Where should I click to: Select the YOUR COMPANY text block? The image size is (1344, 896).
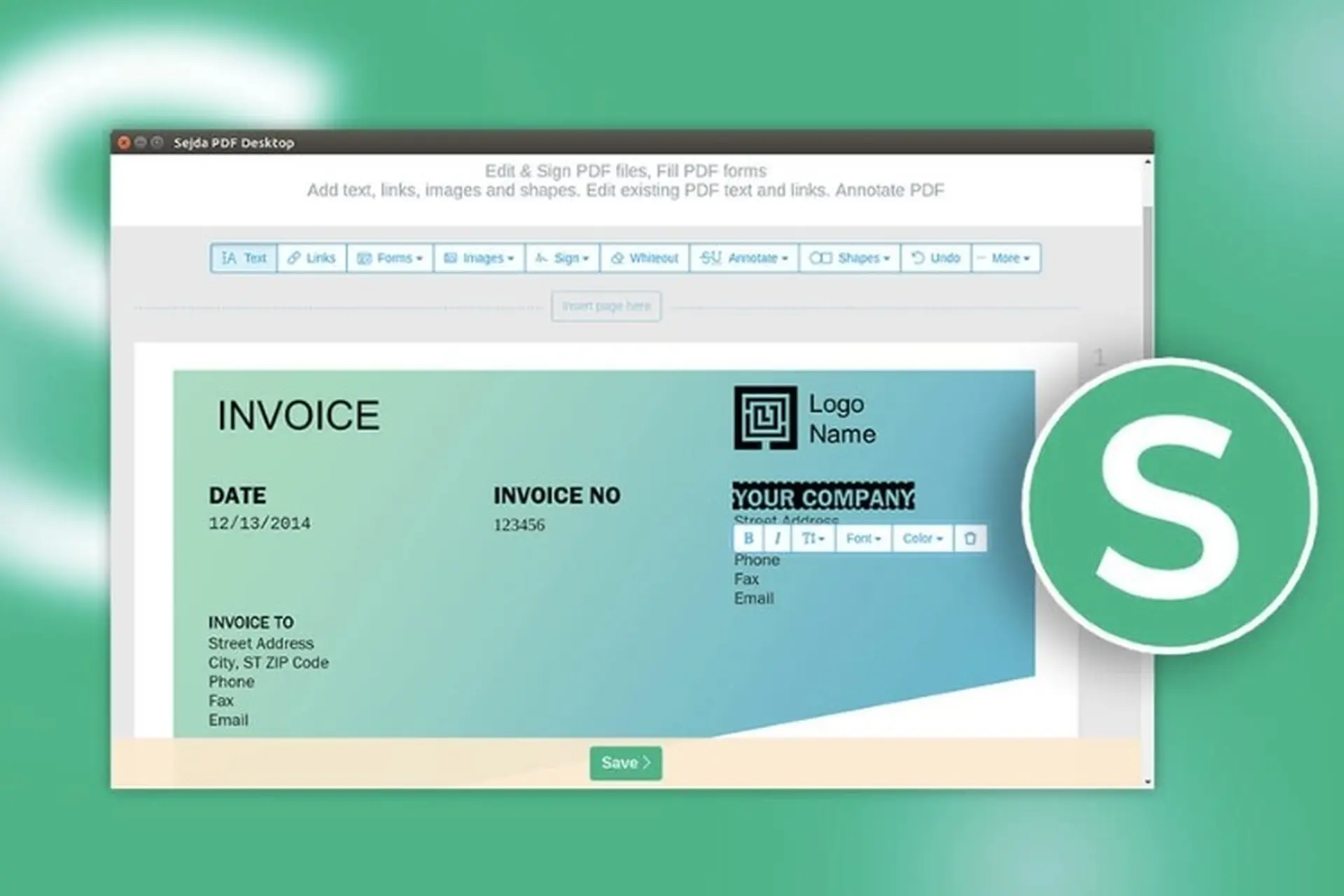(x=823, y=497)
